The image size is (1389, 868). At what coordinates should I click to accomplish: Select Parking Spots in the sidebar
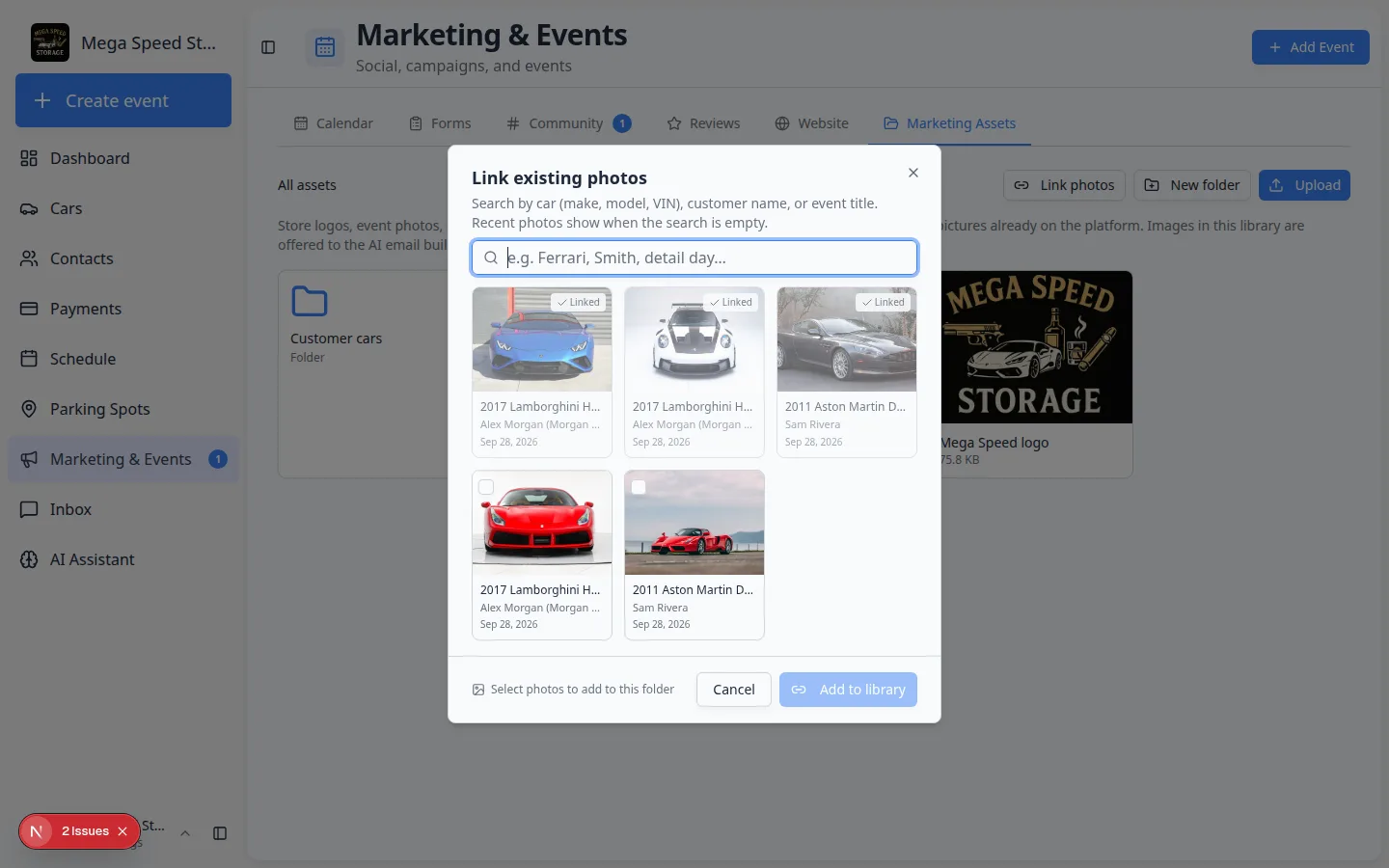[x=123, y=409]
